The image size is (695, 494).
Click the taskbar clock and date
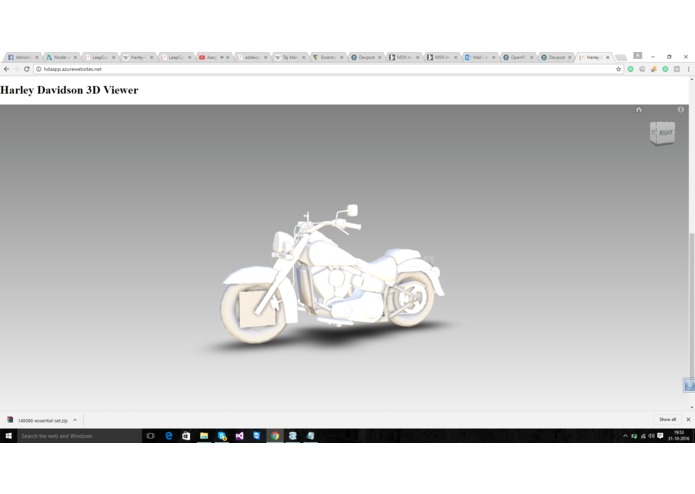pyautogui.click(x=679, y=436)
